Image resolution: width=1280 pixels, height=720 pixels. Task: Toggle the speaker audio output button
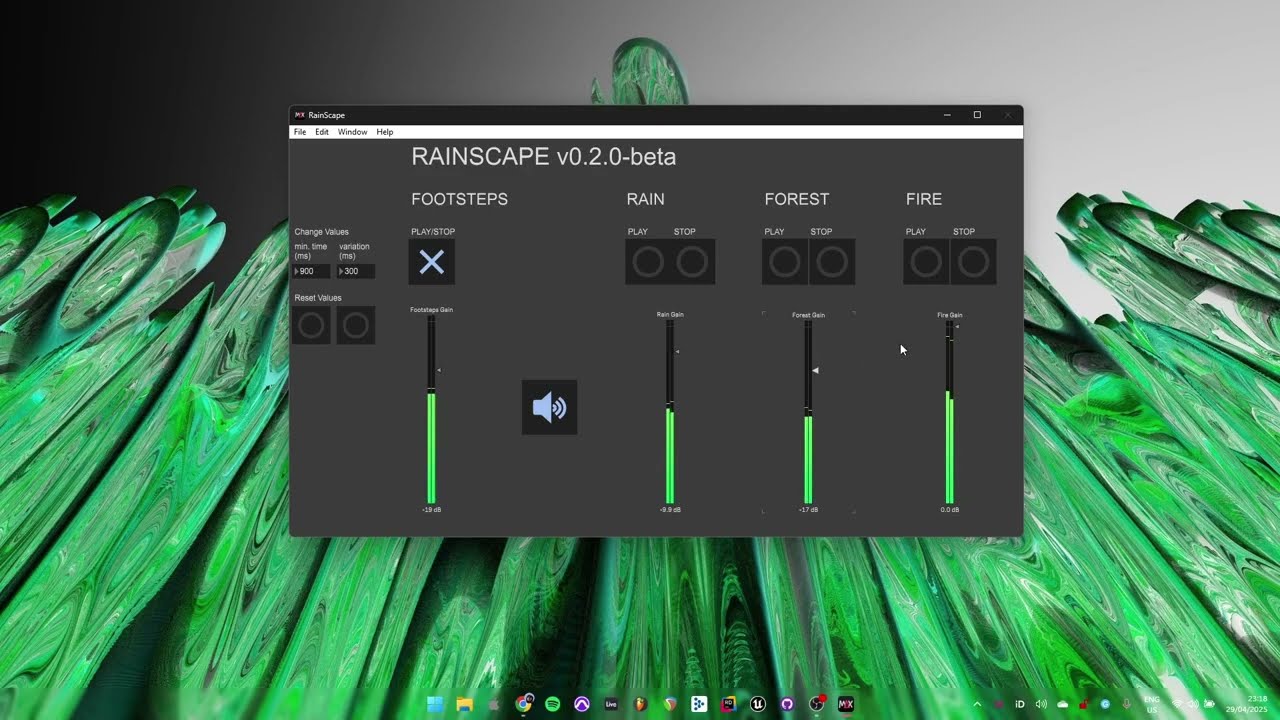tap(549, 407)
